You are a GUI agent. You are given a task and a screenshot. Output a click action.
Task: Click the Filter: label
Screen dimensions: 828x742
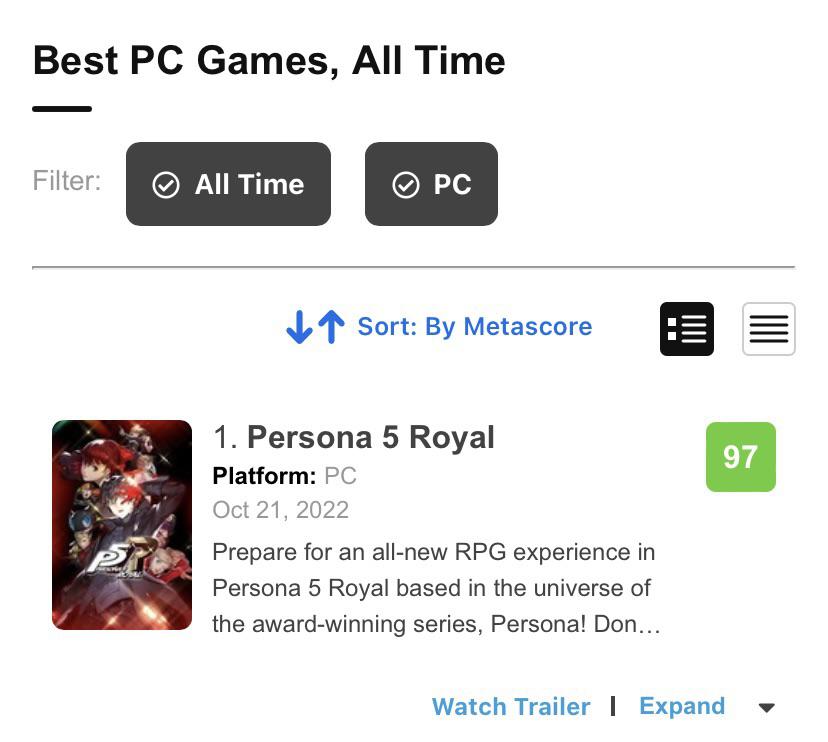click(67, 181)
